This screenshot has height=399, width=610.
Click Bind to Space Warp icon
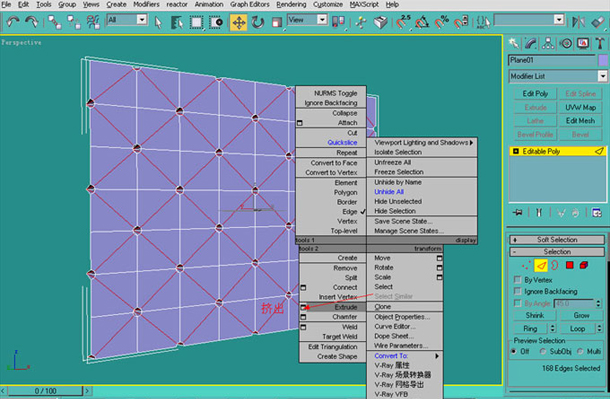point(93,22)
